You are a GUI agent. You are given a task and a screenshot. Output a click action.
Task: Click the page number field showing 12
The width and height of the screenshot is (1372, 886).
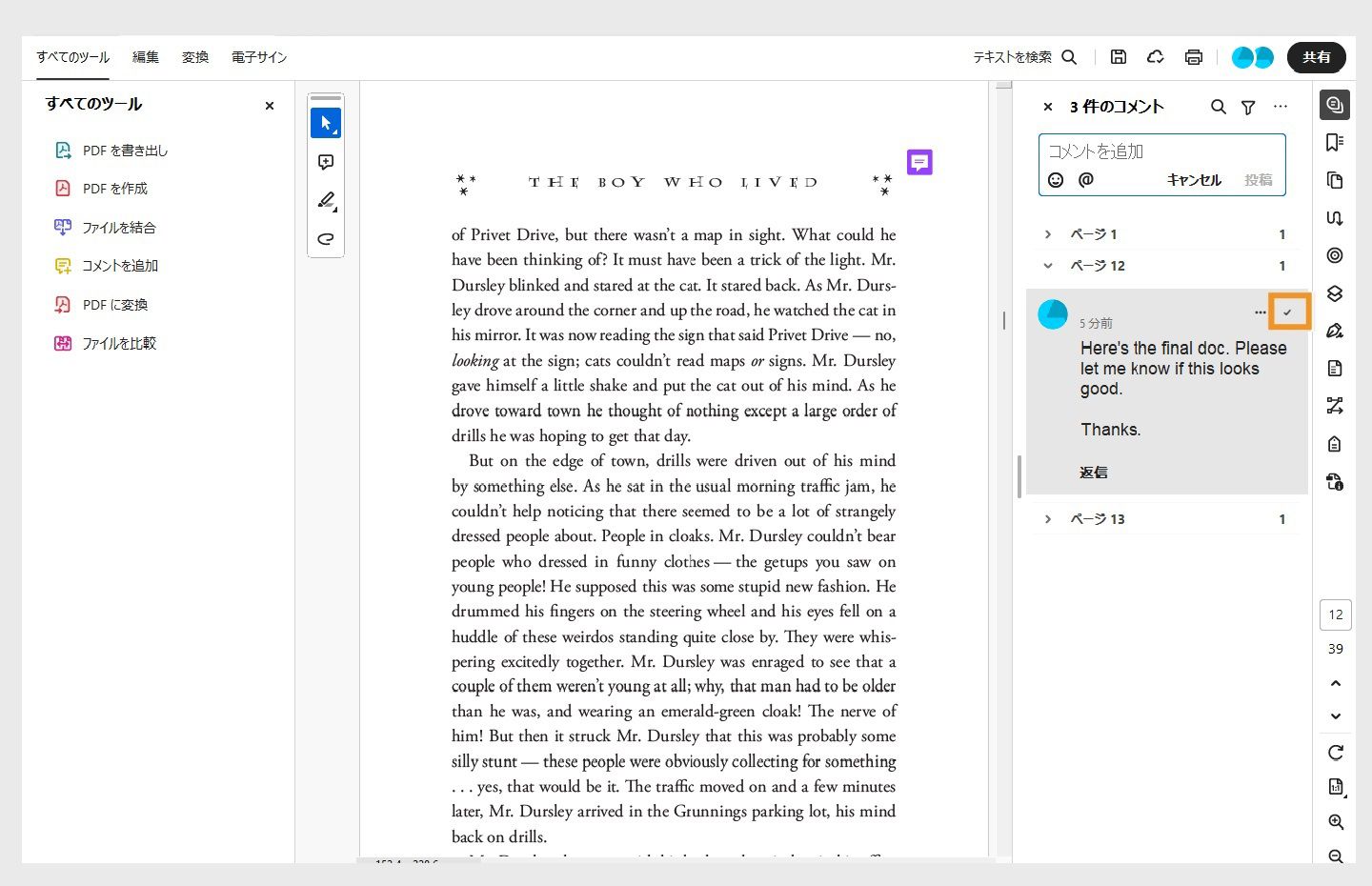point(1336,614)
